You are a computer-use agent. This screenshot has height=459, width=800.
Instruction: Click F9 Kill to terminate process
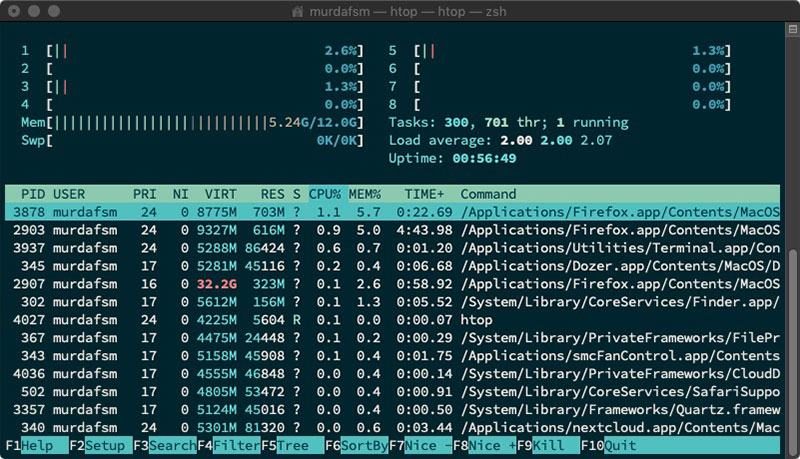click(549, 446)
